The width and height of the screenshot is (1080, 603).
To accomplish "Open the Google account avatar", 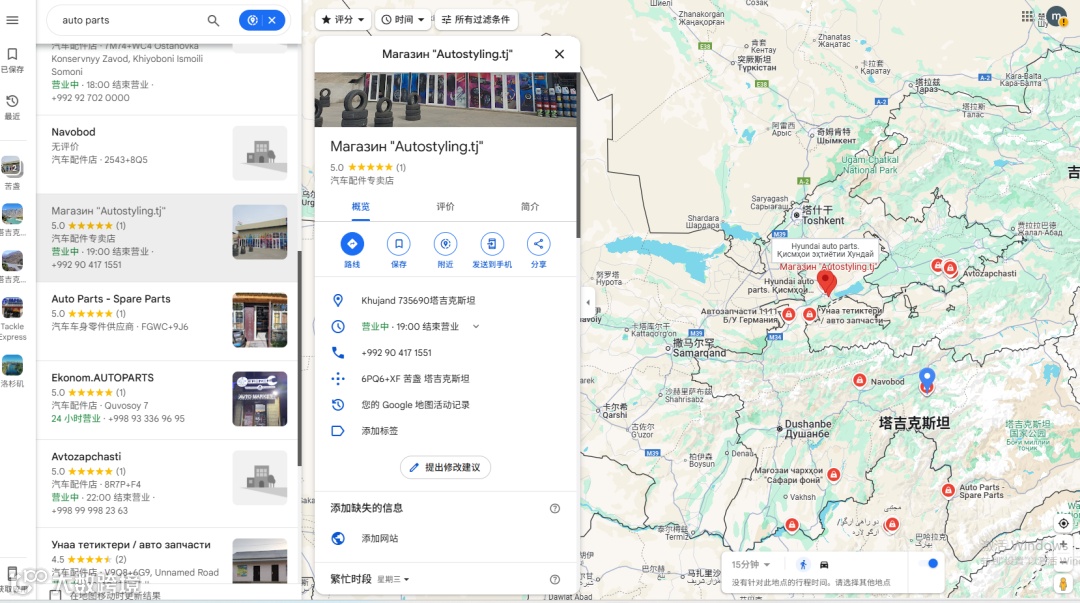I will click(1056, 17).
